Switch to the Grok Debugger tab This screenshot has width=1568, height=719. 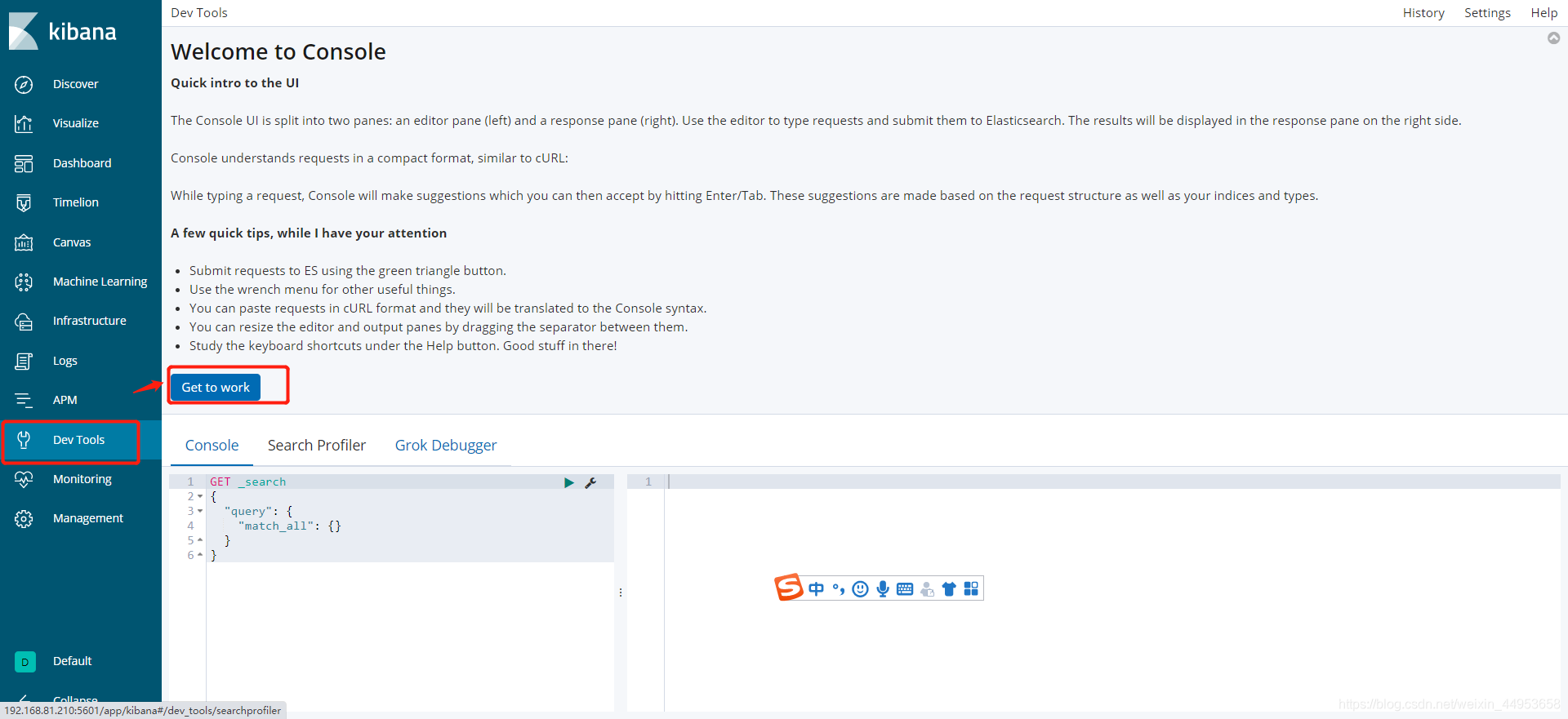coord(446,446)
